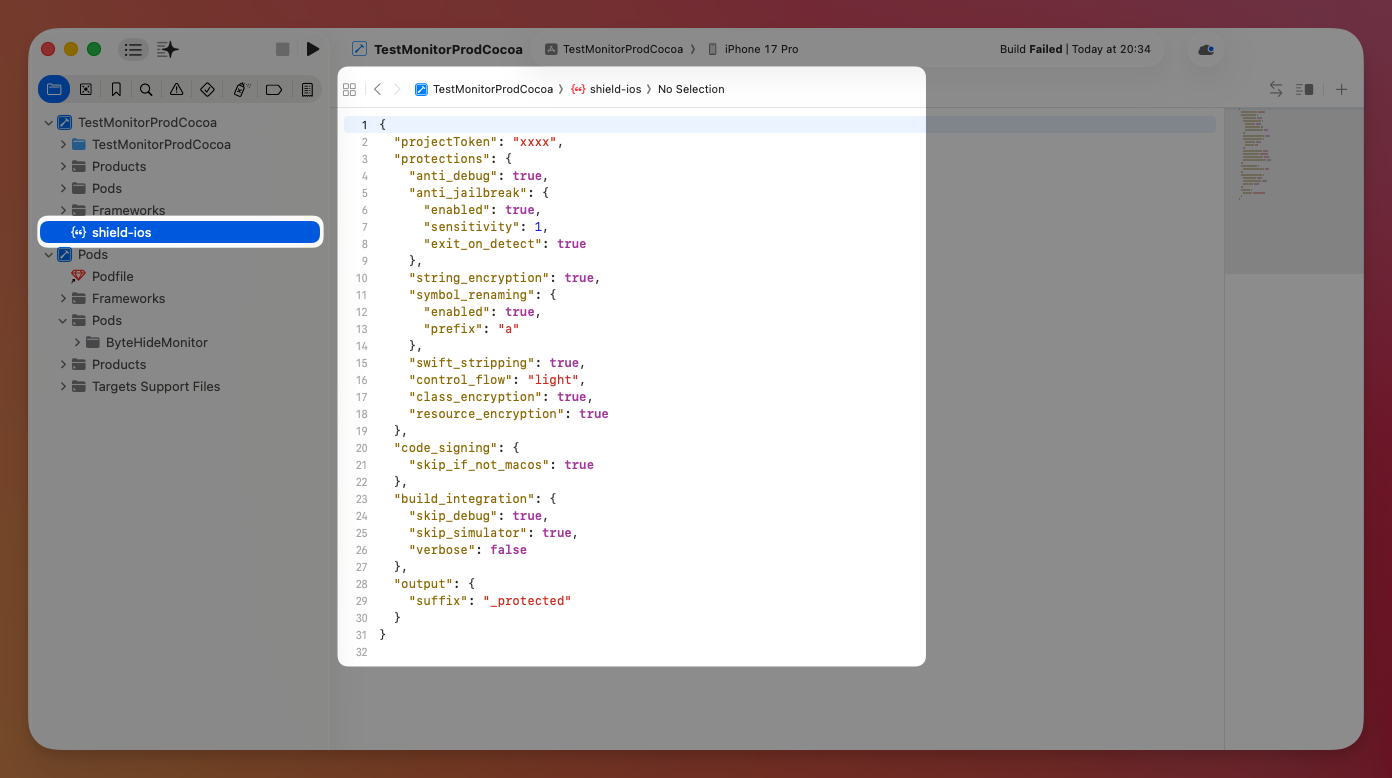Open the Project navigator folder tab

[x=54, y=89]
